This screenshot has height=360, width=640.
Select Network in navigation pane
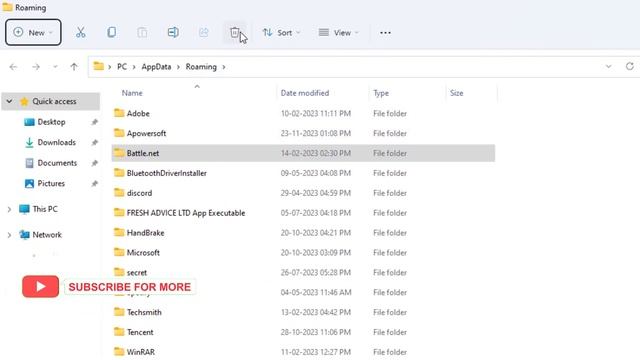47,235
